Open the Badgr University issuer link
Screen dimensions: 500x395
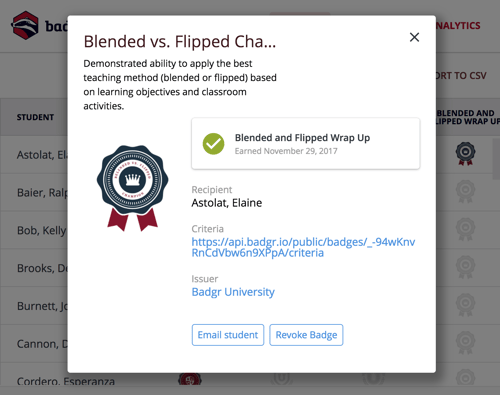pyautogui.click(x=233, y=292)
